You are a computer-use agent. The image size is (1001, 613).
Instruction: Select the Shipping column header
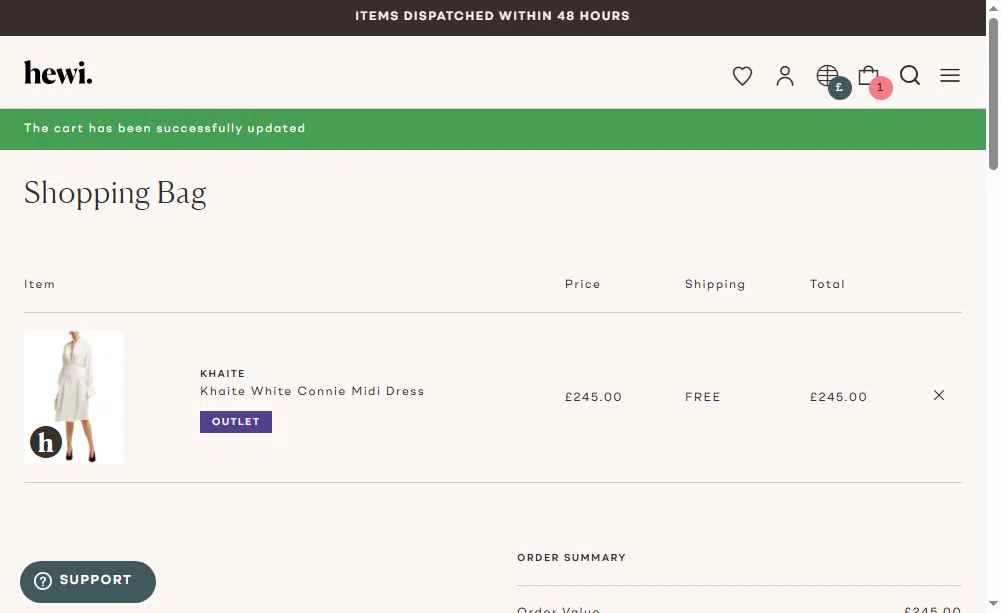[x=715, y=284]
